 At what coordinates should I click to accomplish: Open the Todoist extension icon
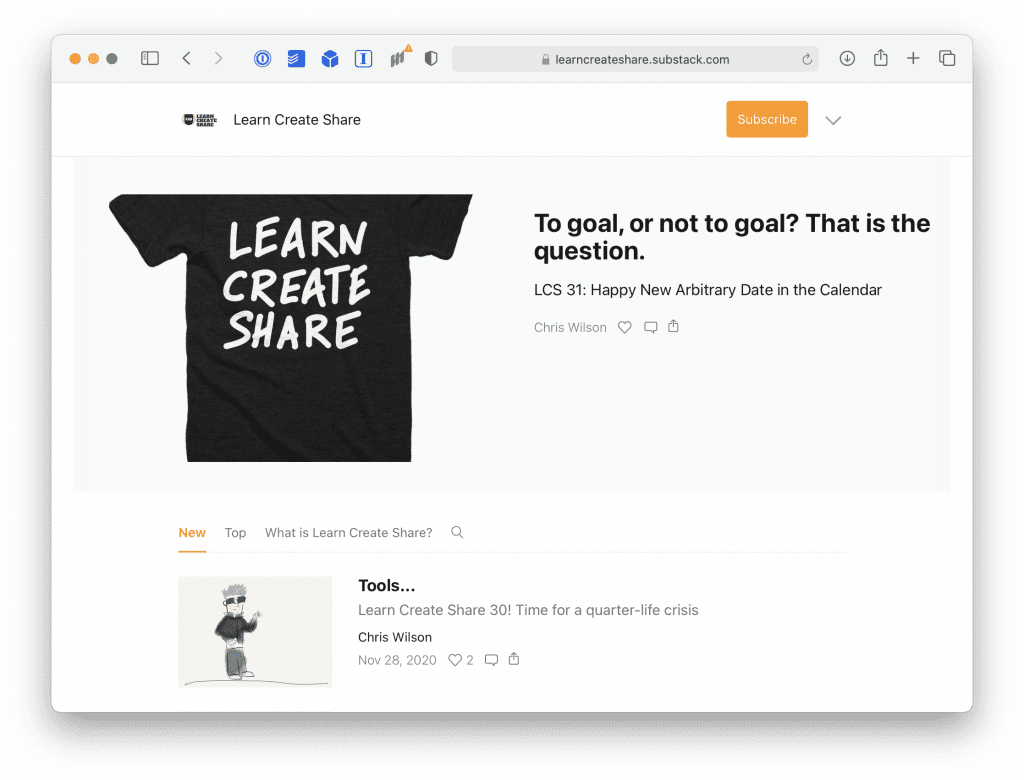pos(296,59)
